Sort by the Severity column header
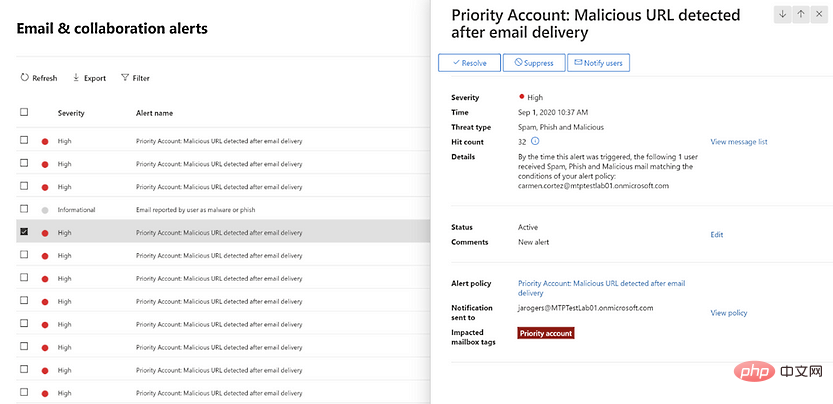This screenshot has width=833, height=404. (71, 113)
